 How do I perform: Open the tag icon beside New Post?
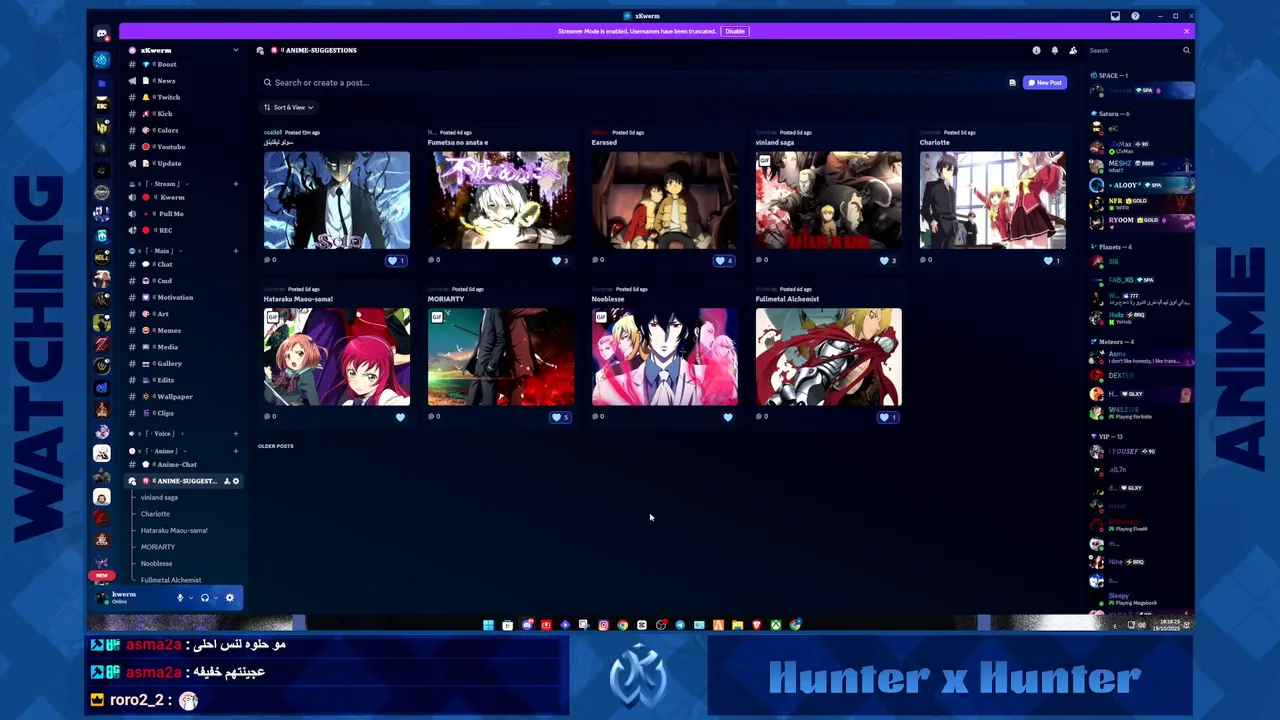(x=1012, y=83)
